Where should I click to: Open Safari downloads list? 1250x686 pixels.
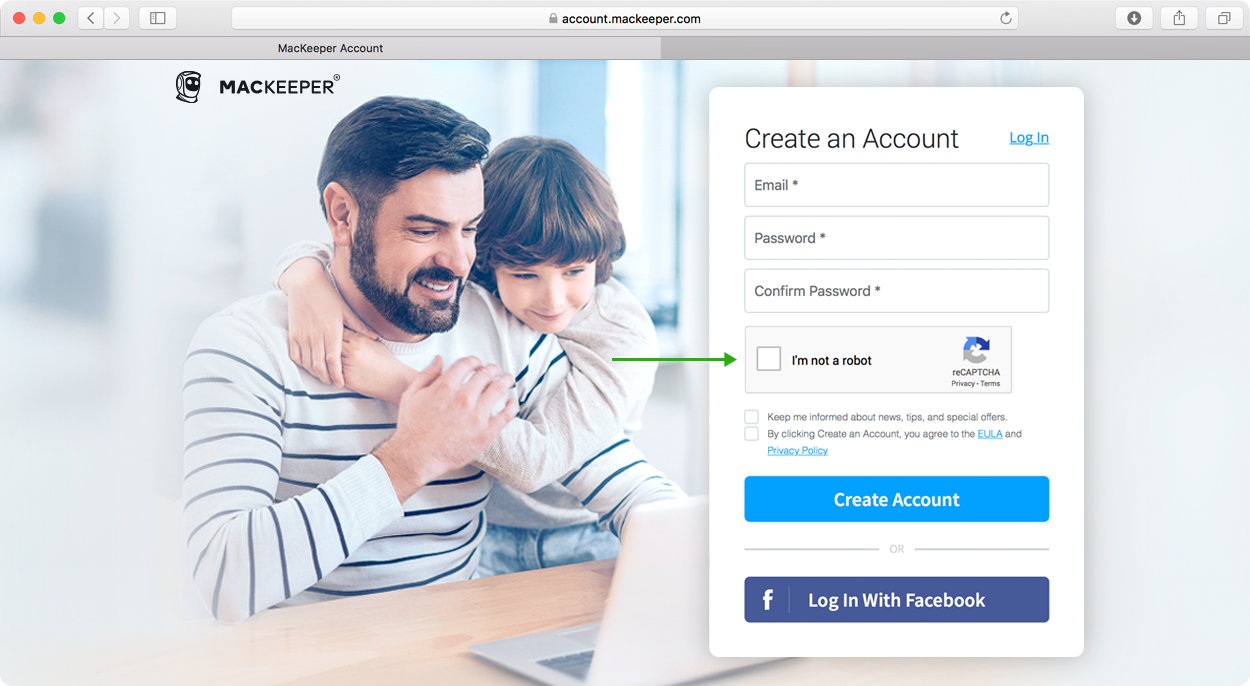pos(1134,18)
